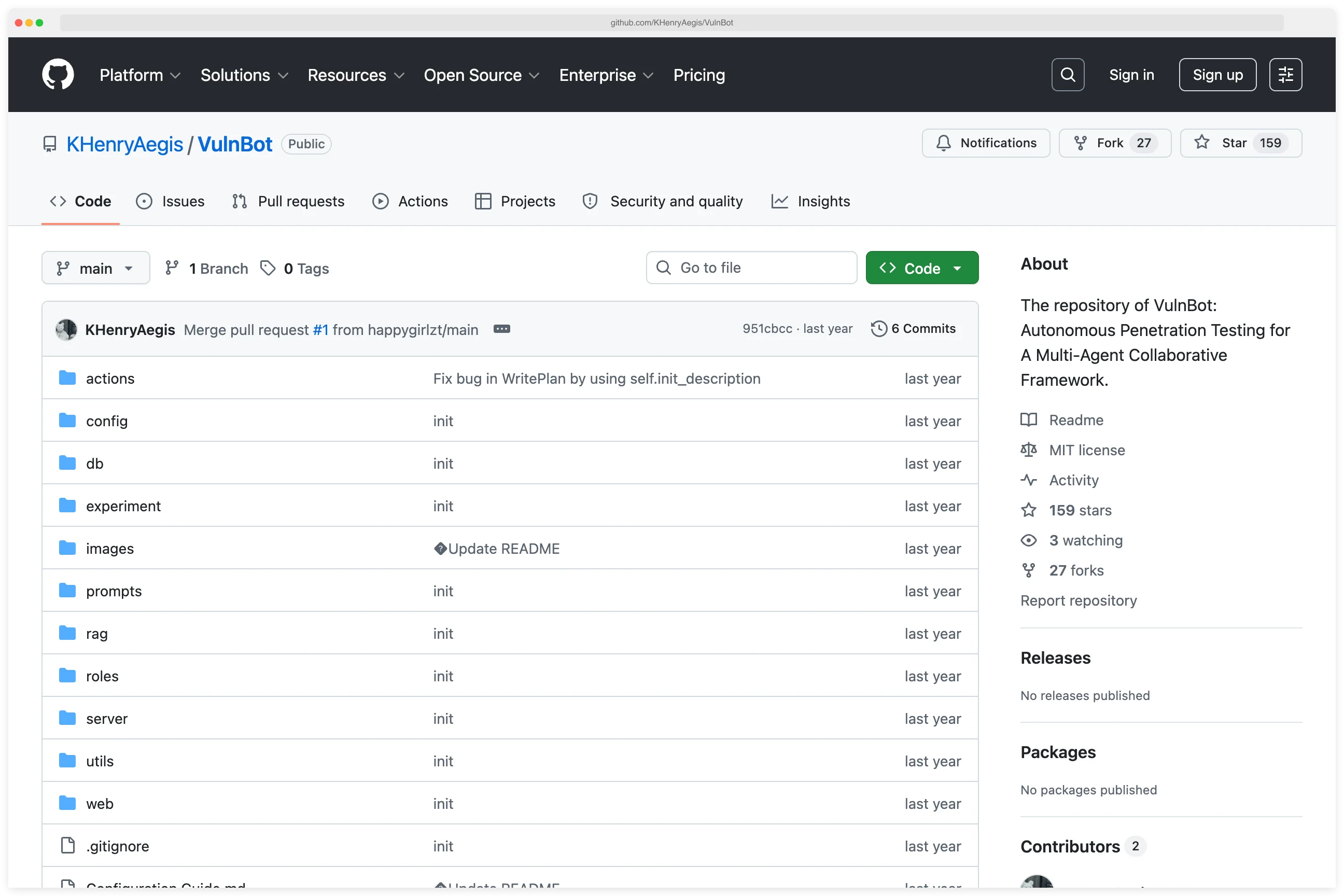This screenshot has width=1344, height=896.
Task: Click the 159 star count badge
Action: [1270, 143]
